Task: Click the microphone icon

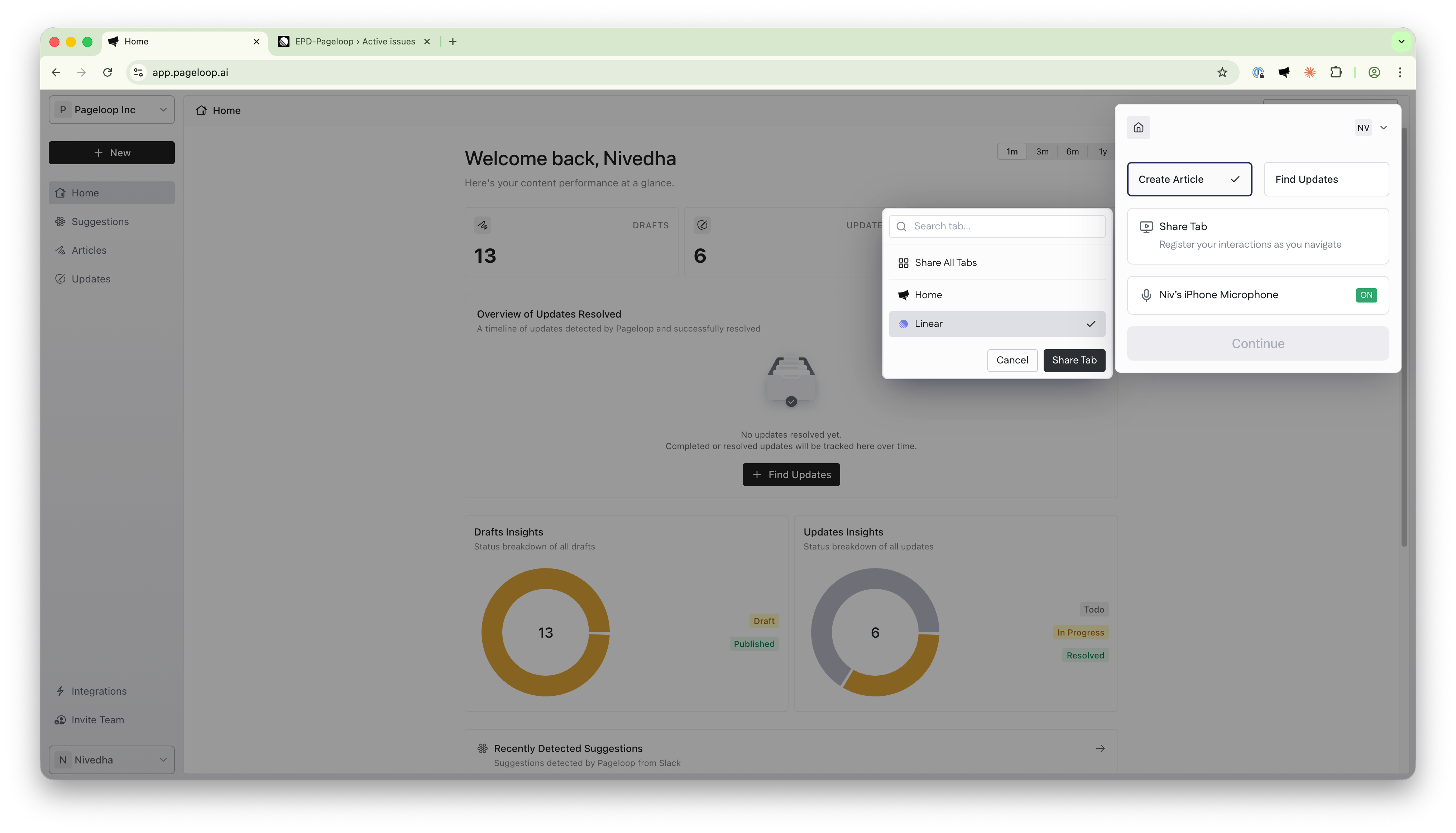Action: point(1145,295)
